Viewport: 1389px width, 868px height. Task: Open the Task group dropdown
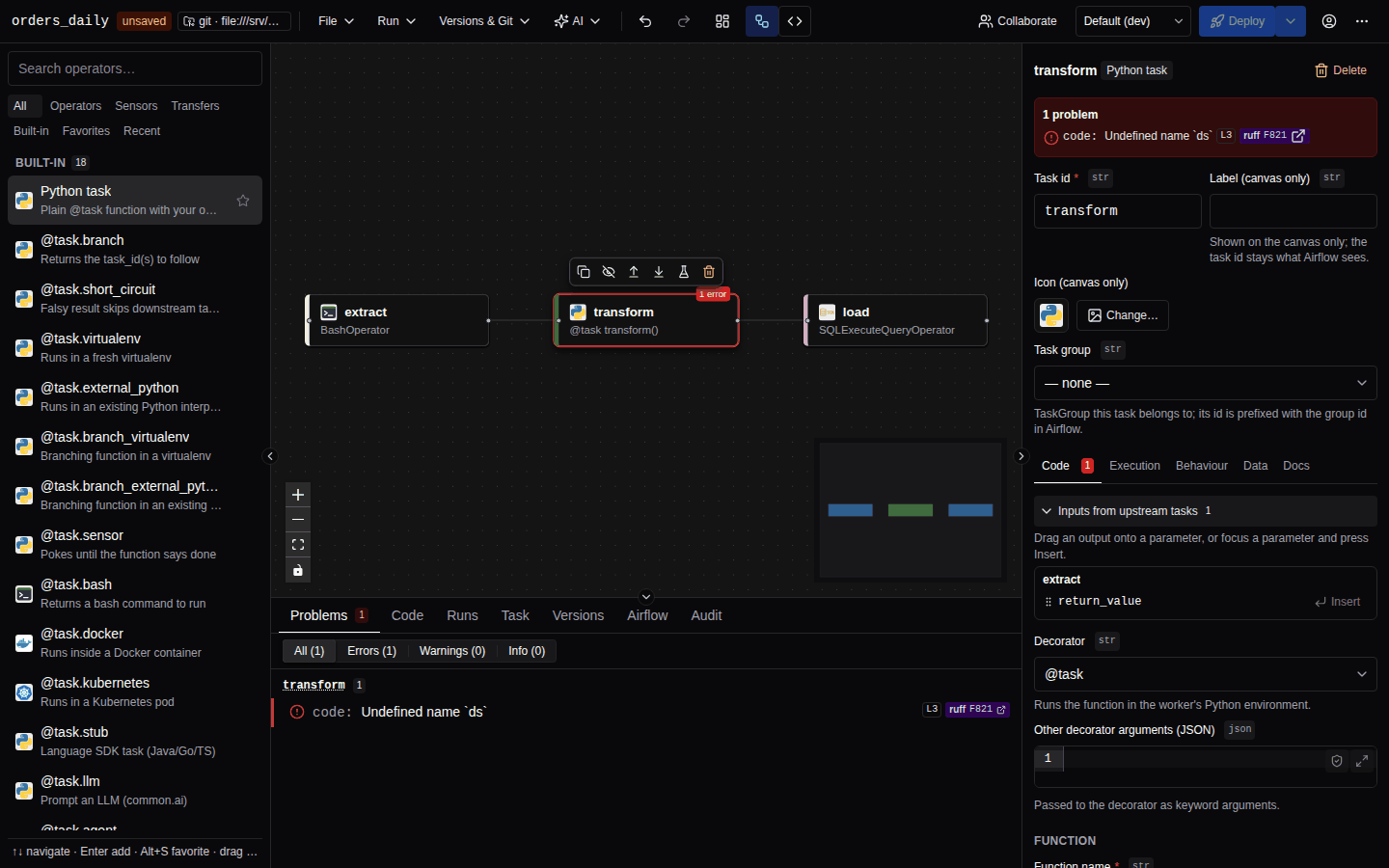tap(1205, 383)
